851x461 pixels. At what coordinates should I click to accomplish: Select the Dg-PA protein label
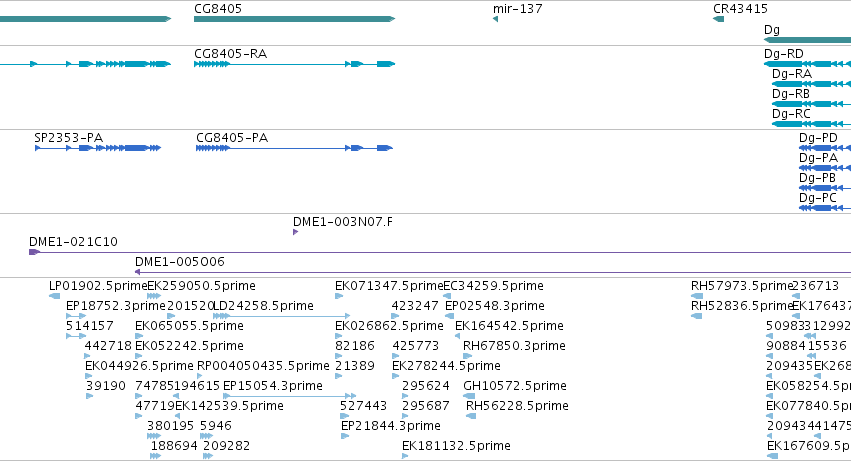point(818,158)
